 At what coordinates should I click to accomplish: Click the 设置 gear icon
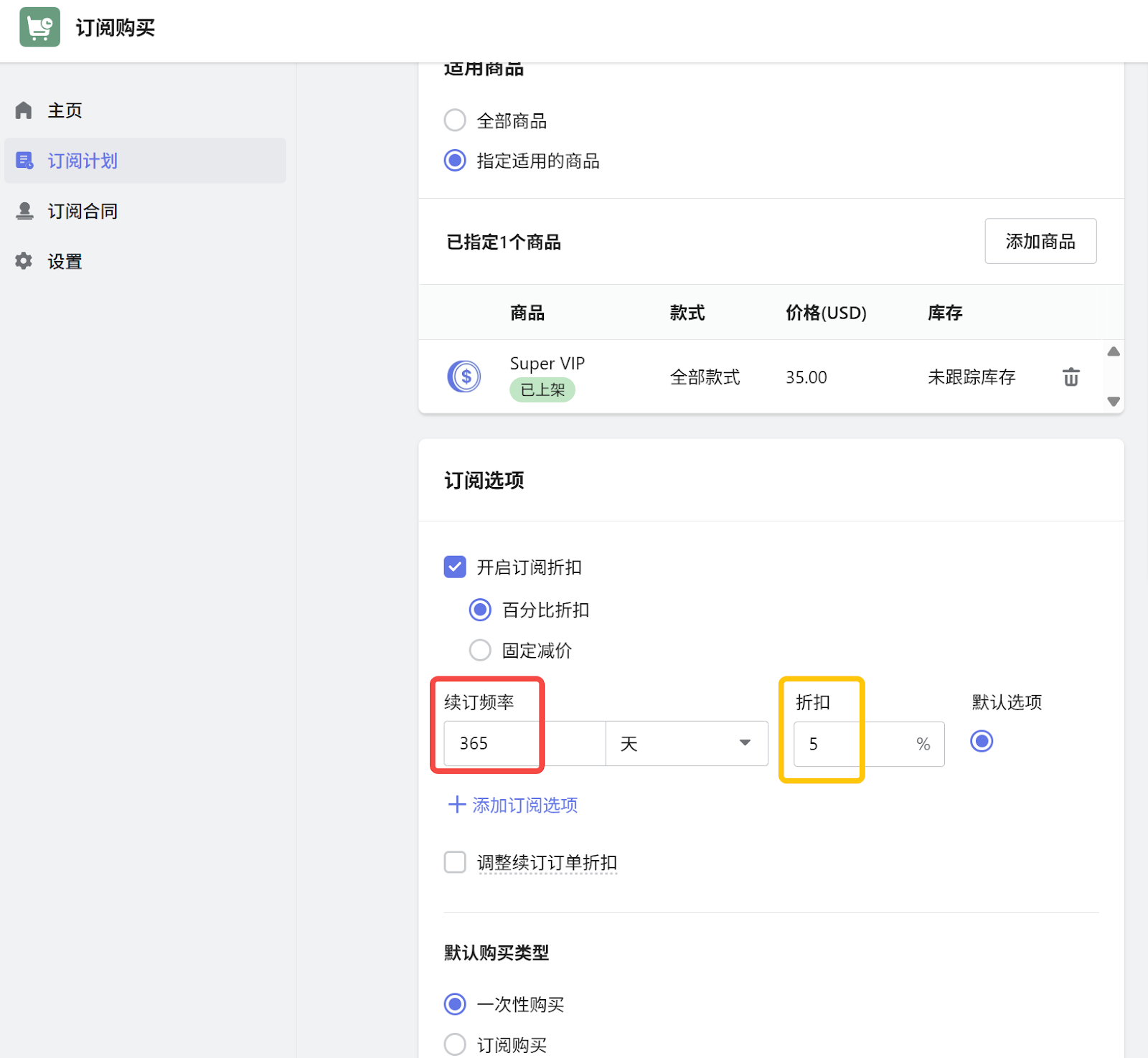tap(24, 261)
